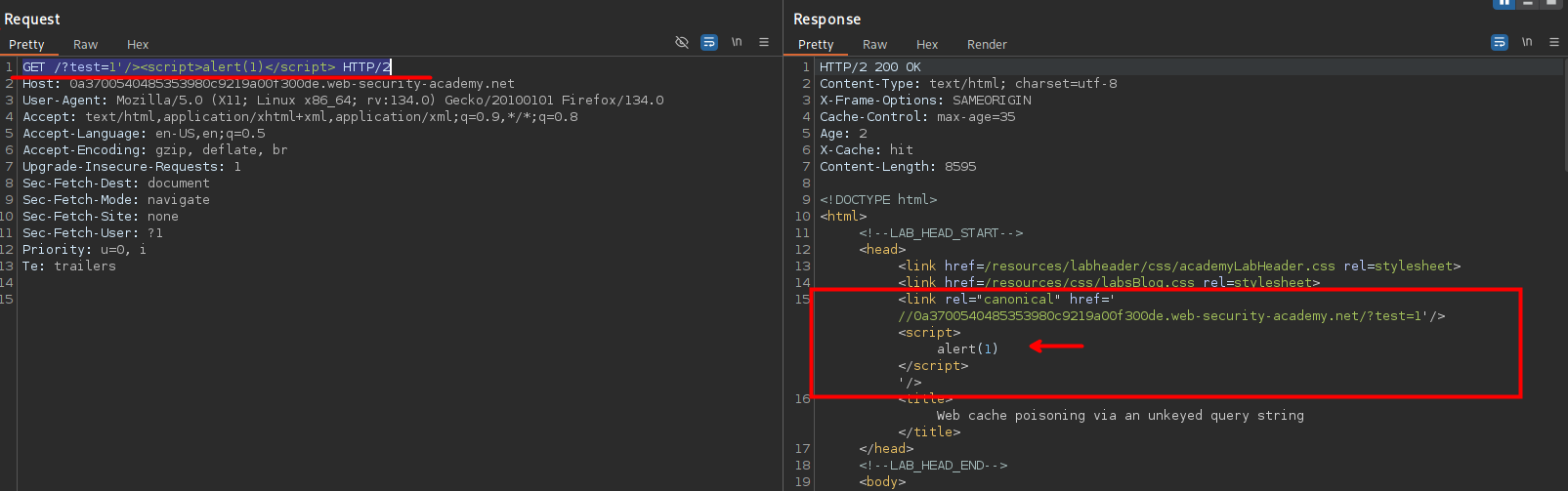Click the labsBlog.css stylesheet link line
The image size is (1568, 491).
pyautogui.click(x=1109, y=283)
